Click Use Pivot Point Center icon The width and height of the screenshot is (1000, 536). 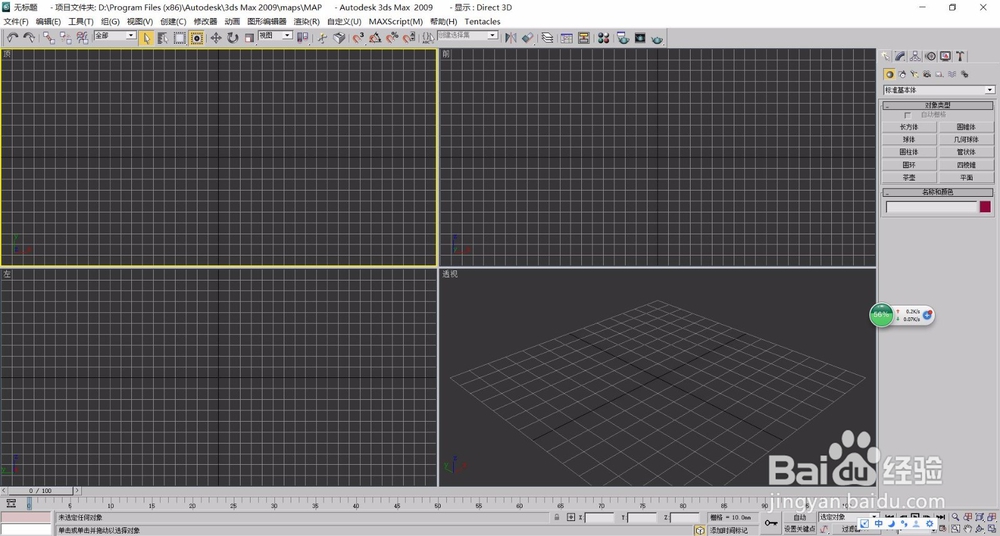coord(302,38)
